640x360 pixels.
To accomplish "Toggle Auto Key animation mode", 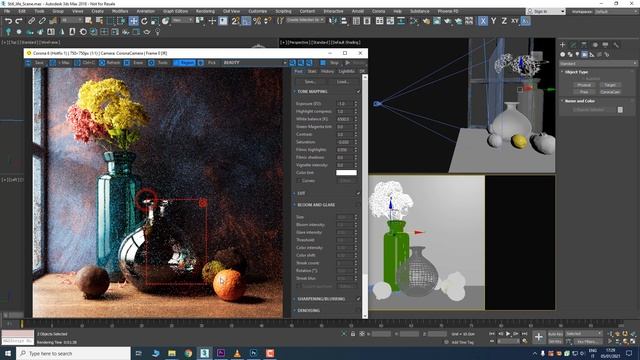I will pyautogui.click(x=556, y=334).
